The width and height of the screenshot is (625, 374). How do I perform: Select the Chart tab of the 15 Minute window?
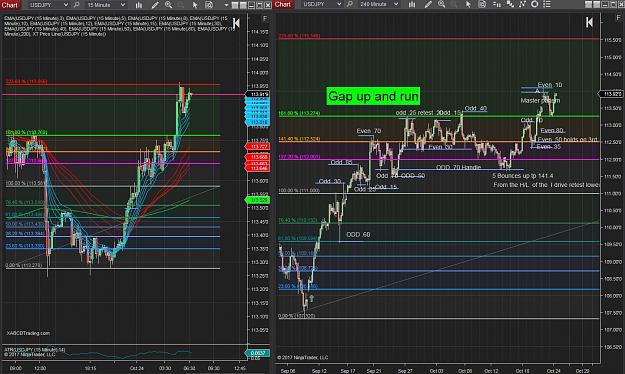pos(10,5)
